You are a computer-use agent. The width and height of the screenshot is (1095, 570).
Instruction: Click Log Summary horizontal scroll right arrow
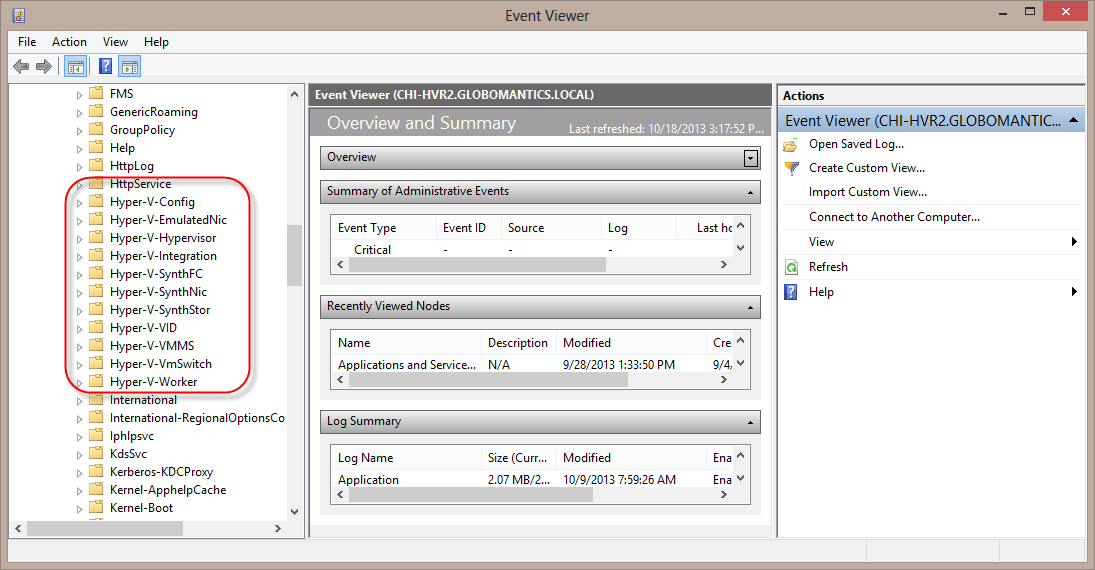tap(723, 495)
